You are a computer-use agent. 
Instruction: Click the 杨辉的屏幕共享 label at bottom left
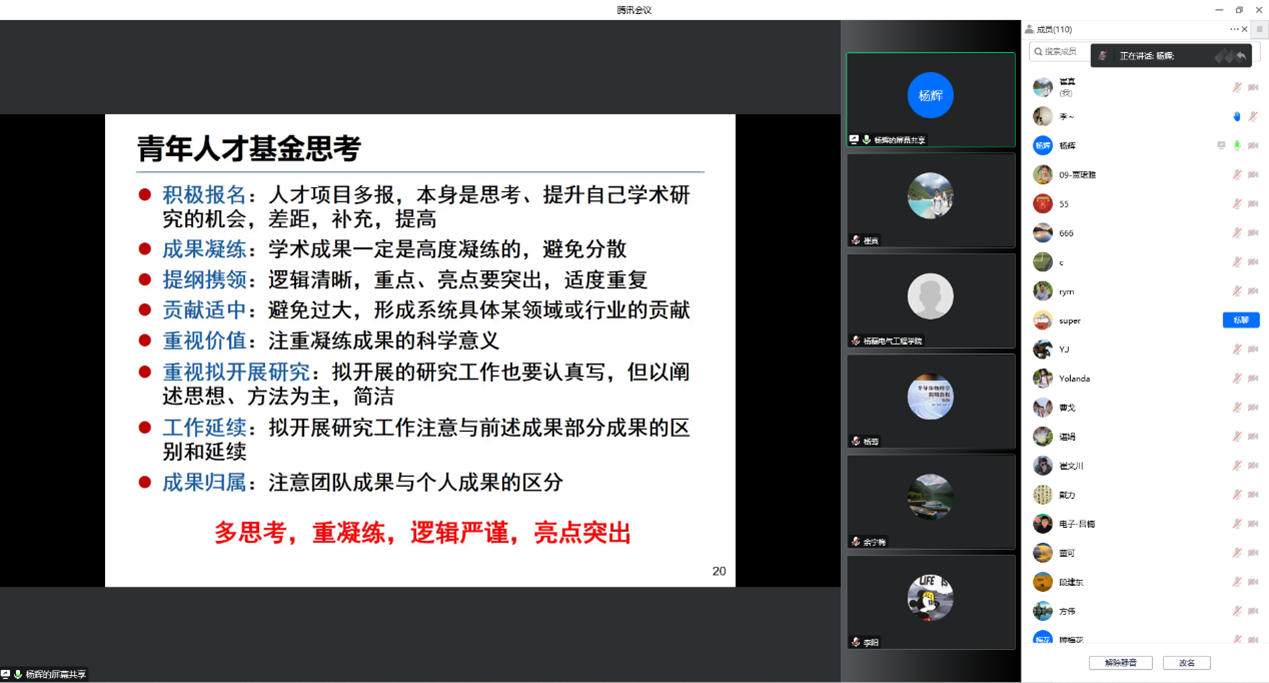(x=55, y=675)
